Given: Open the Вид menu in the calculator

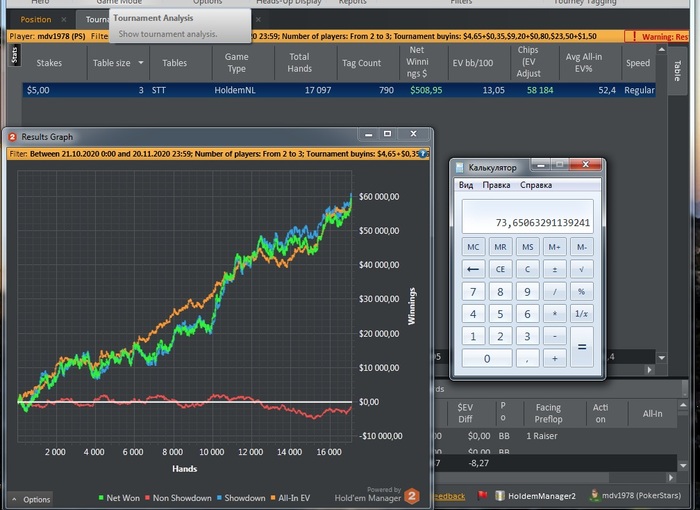Looking at the screenshot, I should click(466, 185).
